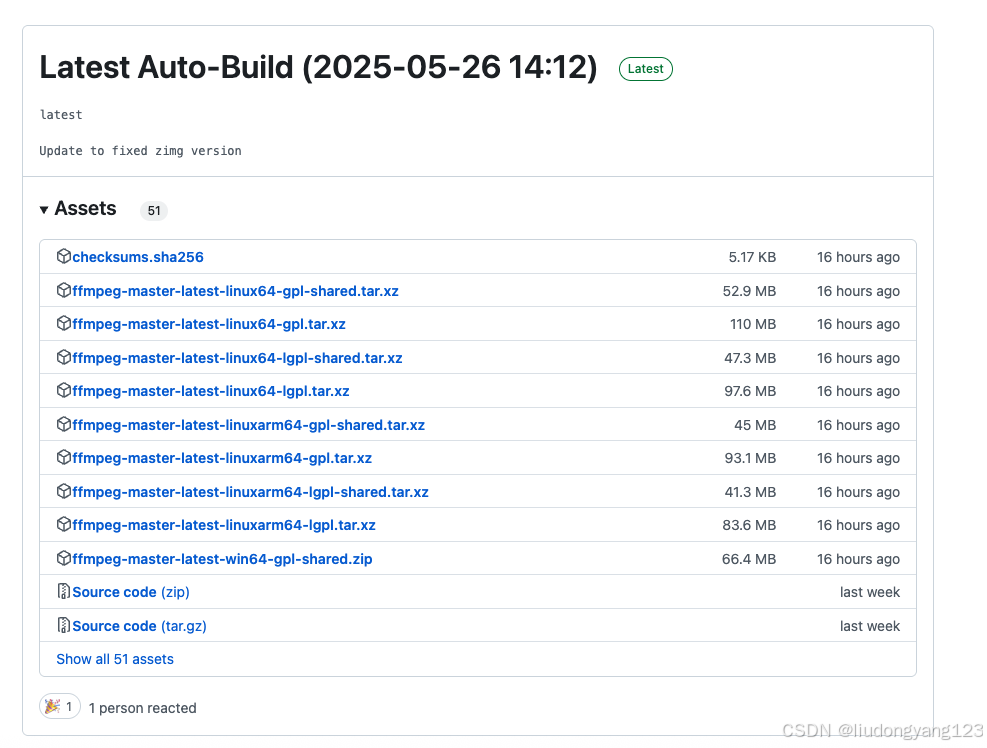Click package icon beside linuxarm64-lgpl.tar.xz

pos(64,524)
